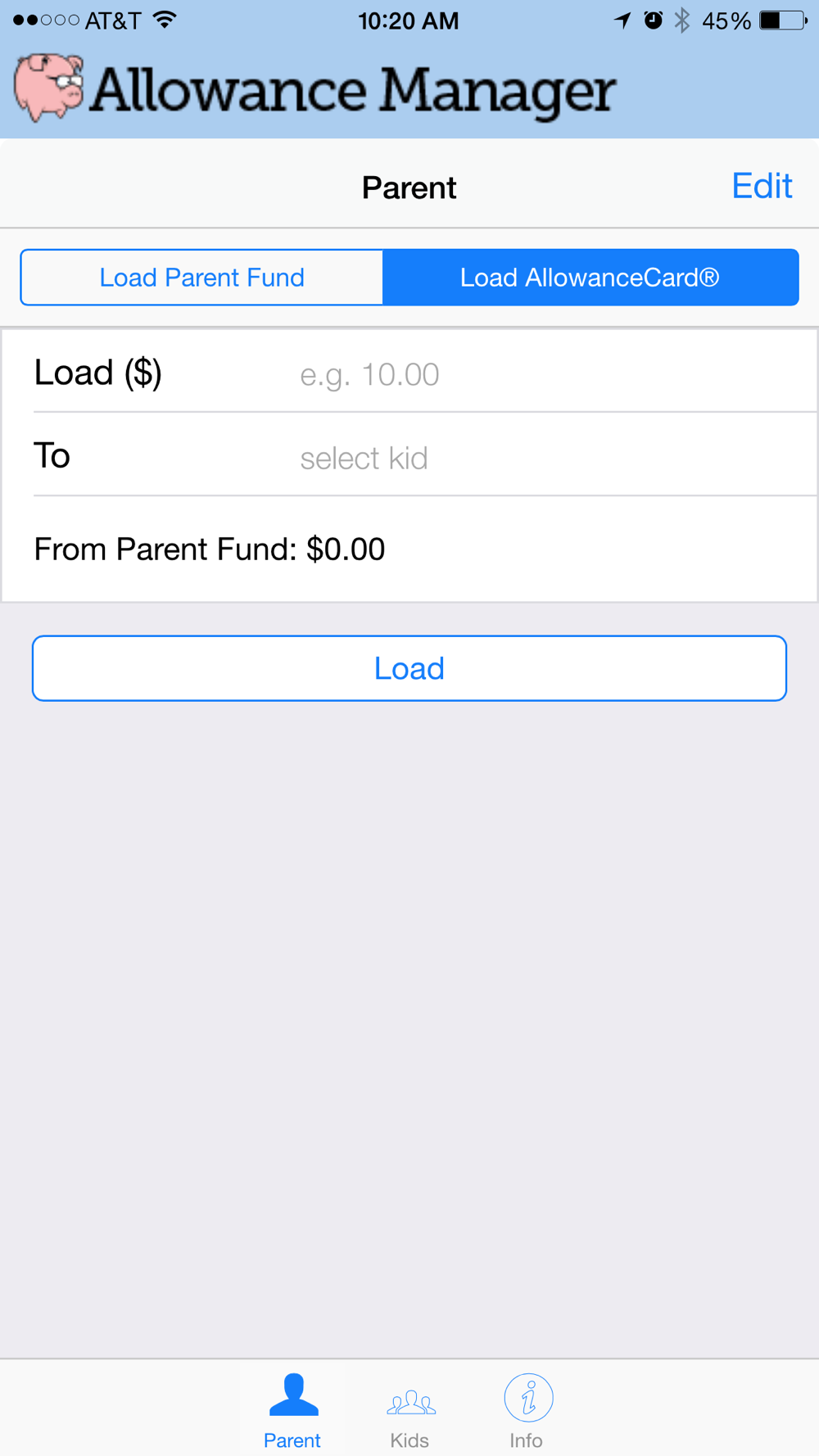819x1456 pixels.
Task: Tap the Info tab label
Action: pyautogui.click(x=526, y=1440)
